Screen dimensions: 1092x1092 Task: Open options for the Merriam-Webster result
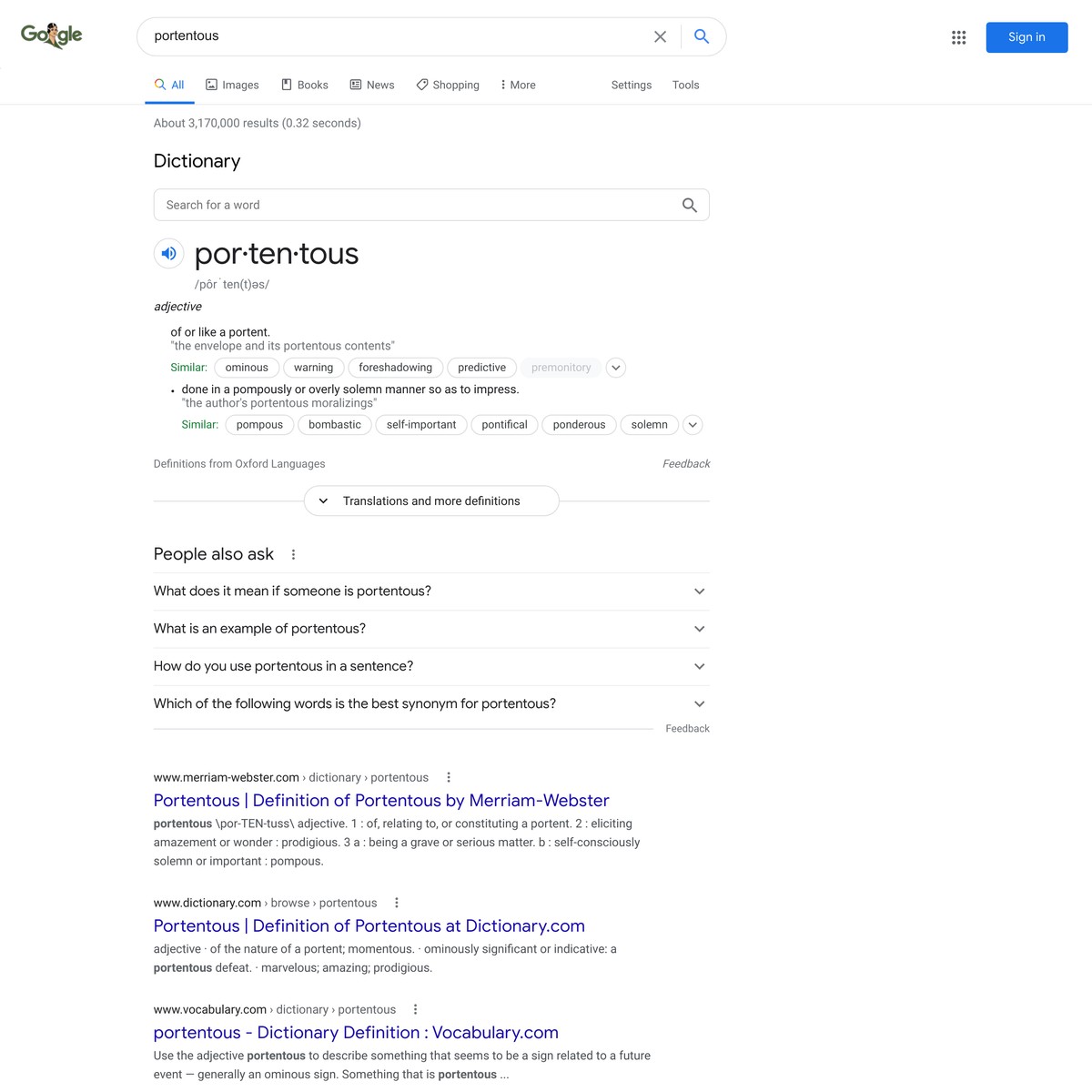449,777
